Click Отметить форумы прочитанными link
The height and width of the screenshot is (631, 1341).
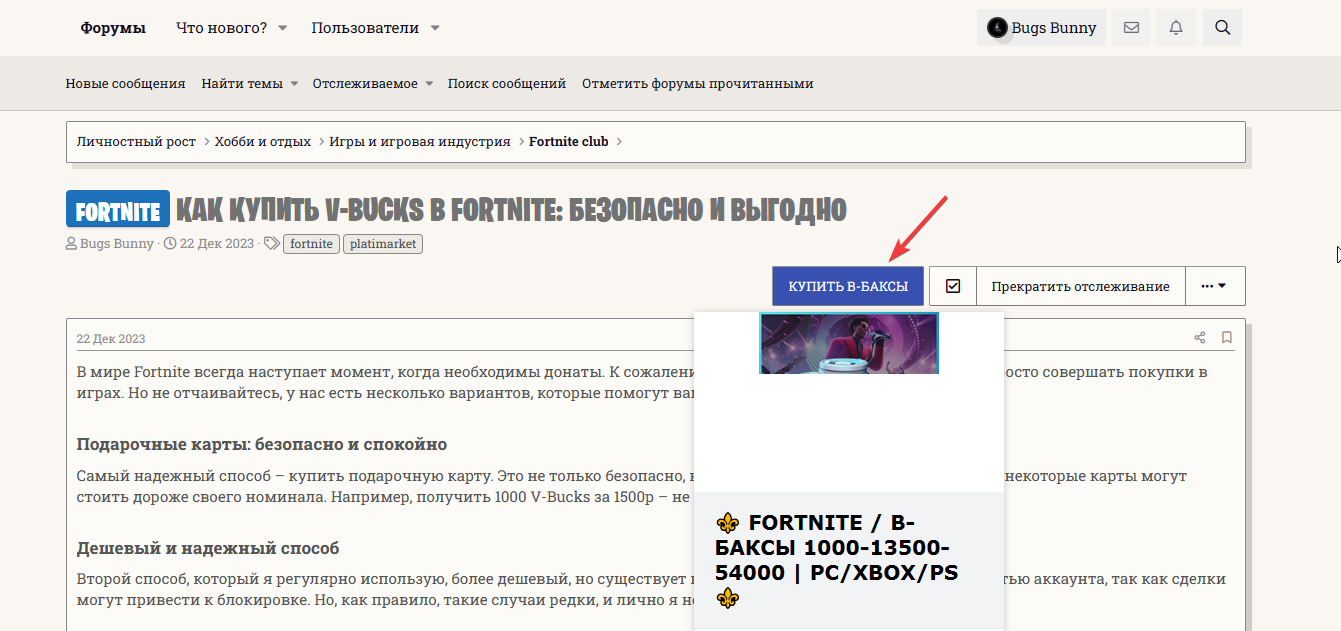click(697, 84)
